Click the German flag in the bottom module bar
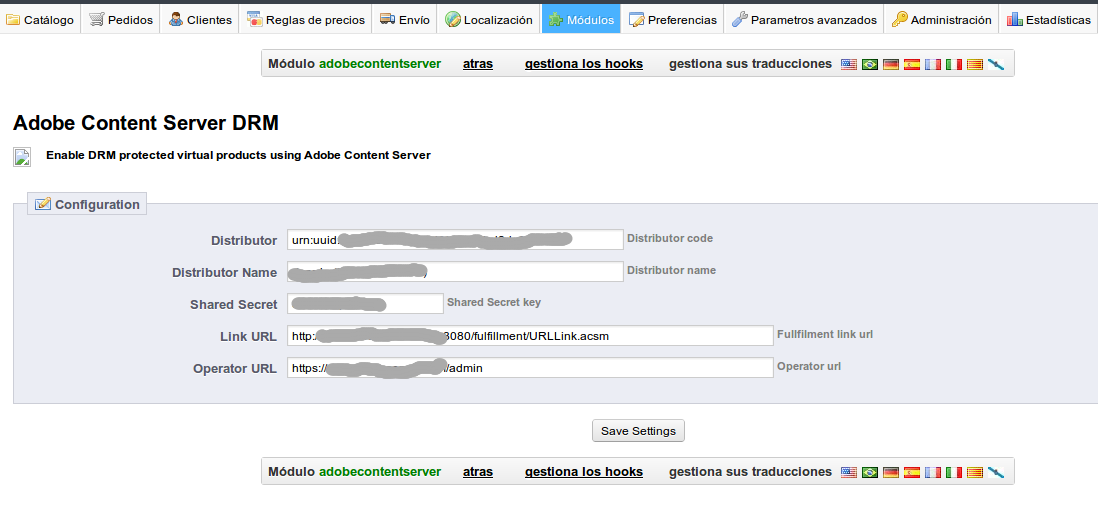1098x507 pixels. click(891, 472)
